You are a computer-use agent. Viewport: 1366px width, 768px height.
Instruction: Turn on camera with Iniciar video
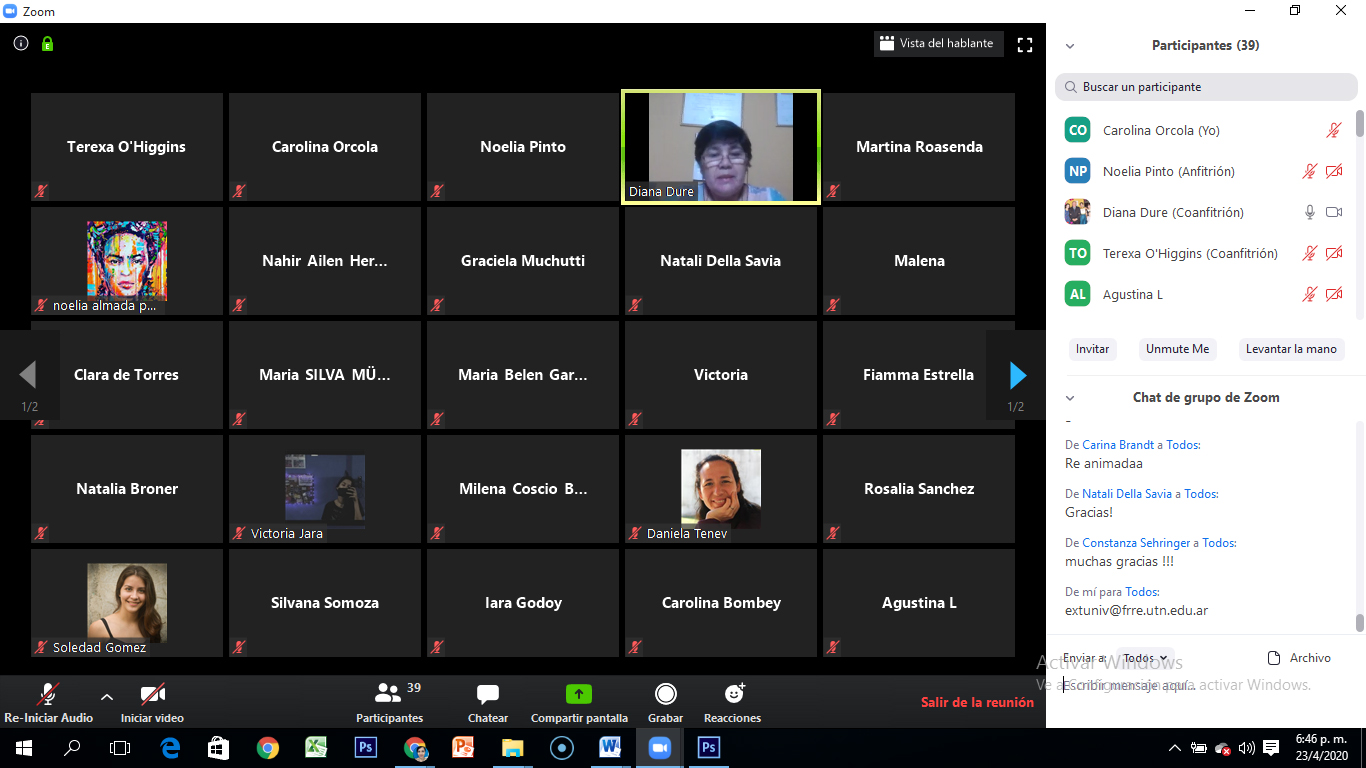click(152, 694)
